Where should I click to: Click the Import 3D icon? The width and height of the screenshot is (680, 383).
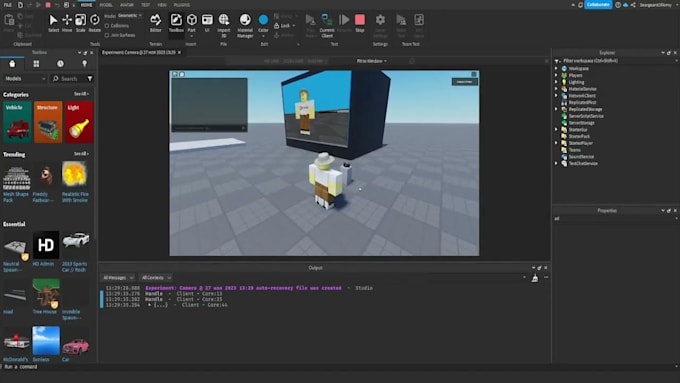click(x=224, y=26)
